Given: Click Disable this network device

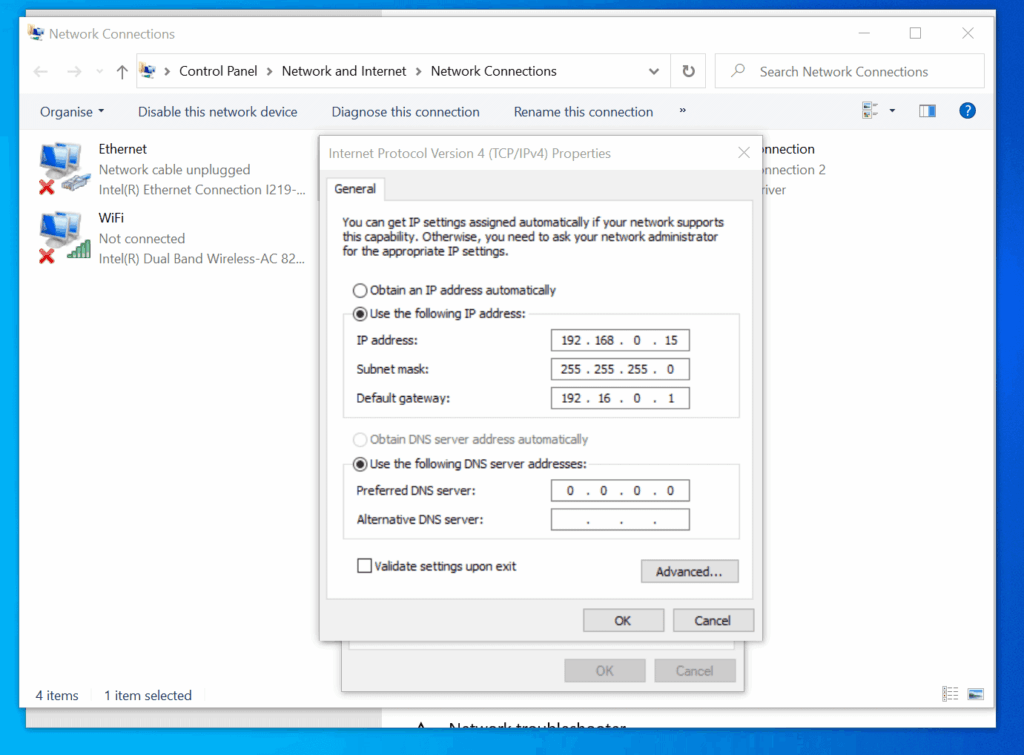Looking at the screenshot, I should click(217, 112).
